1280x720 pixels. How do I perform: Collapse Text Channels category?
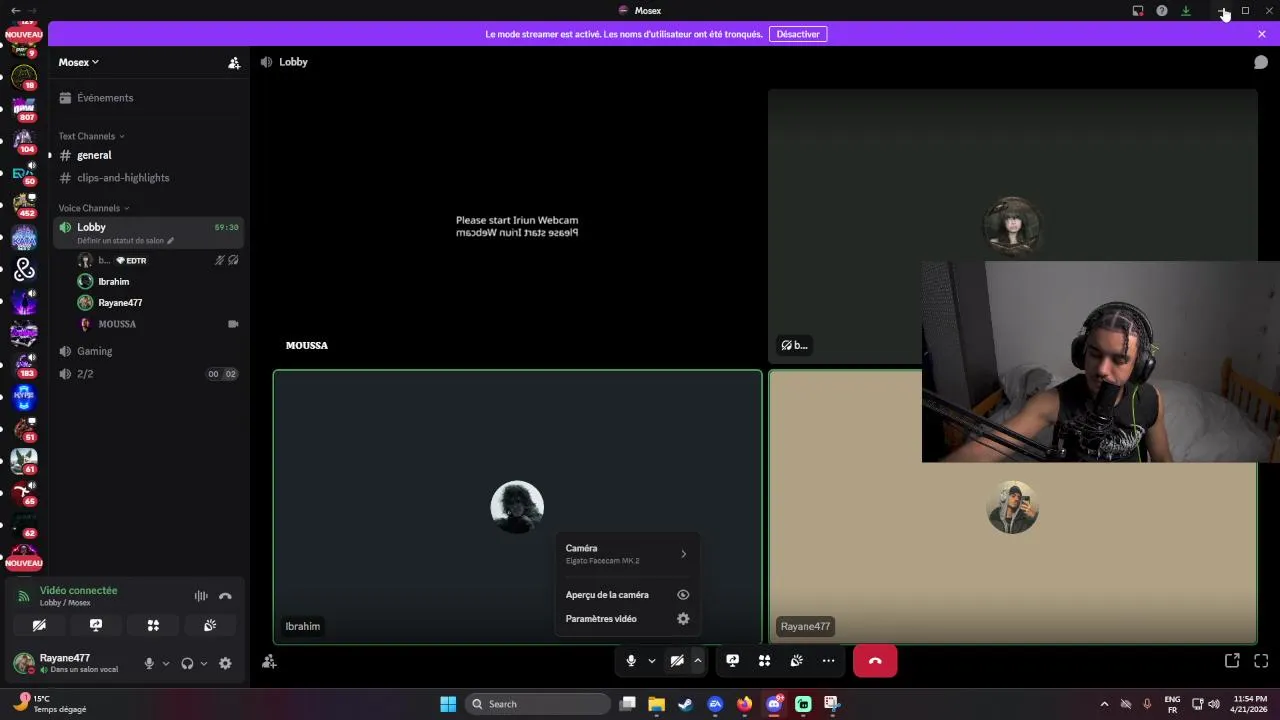[x=91, y=136]
